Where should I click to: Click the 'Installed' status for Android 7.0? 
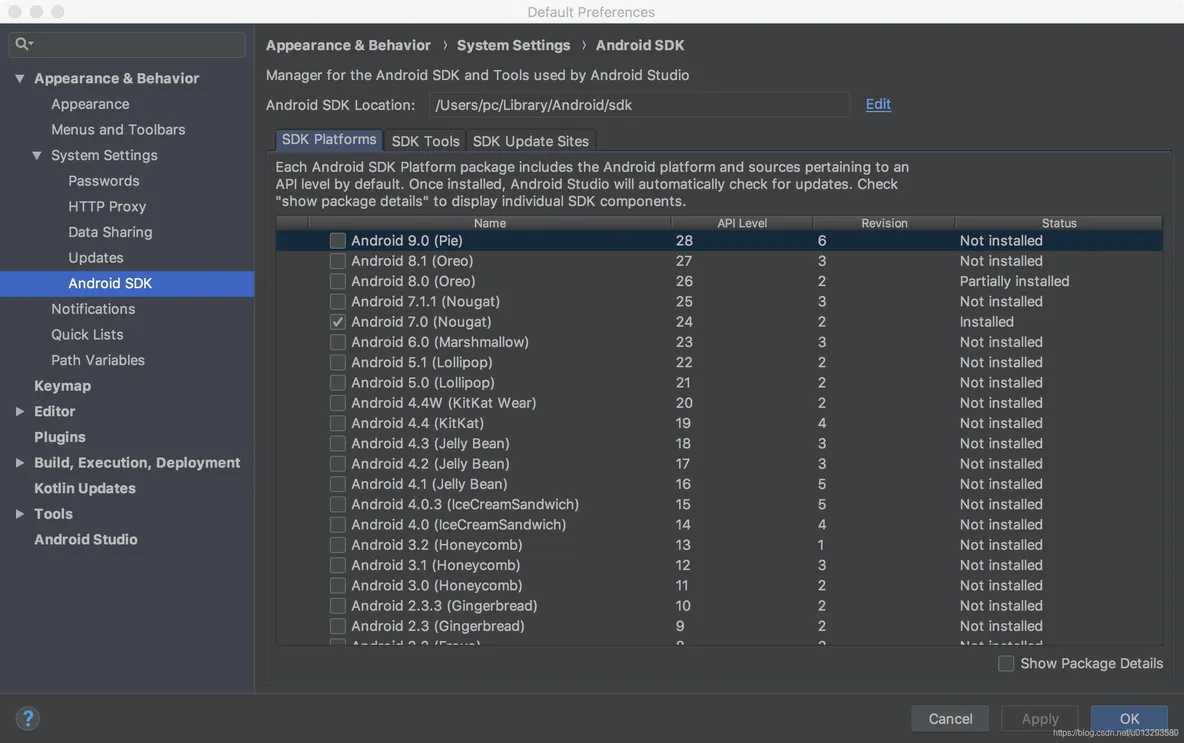tap(986, 322)
